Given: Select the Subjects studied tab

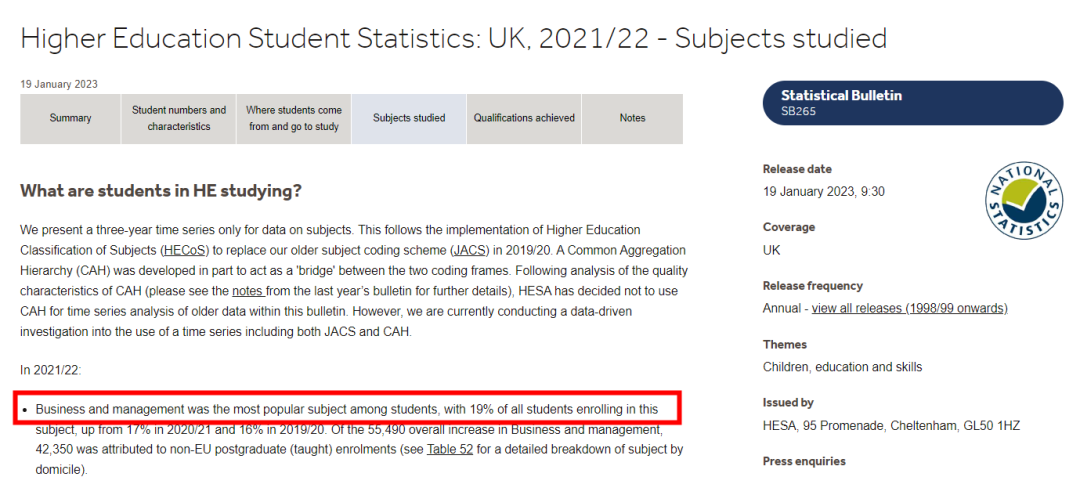Looking at the screenshot, I should click(x=409, y=118).
